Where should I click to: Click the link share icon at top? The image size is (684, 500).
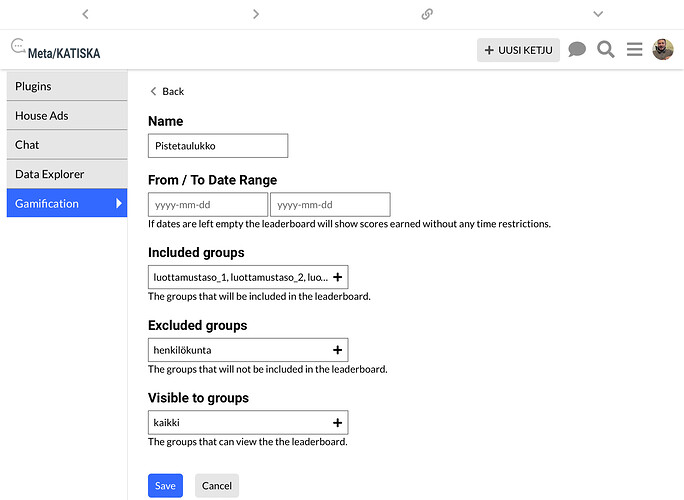tap(427, 14)
